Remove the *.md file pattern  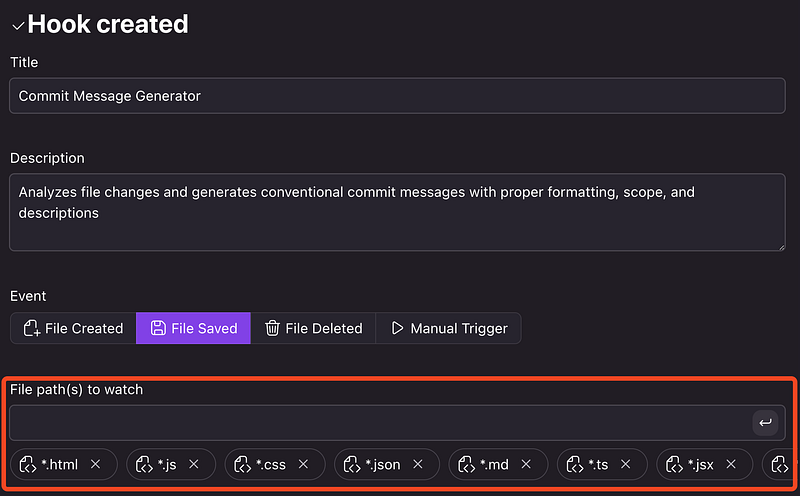click(x=527, y=464)
